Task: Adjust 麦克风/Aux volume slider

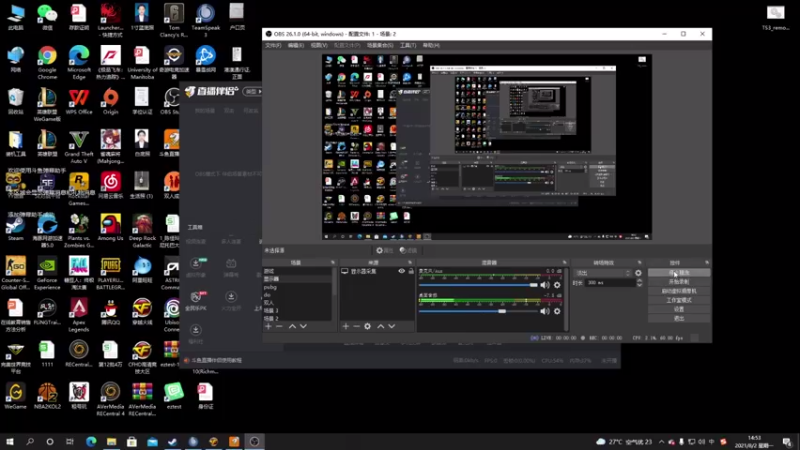Action: (x=479, y=285)
